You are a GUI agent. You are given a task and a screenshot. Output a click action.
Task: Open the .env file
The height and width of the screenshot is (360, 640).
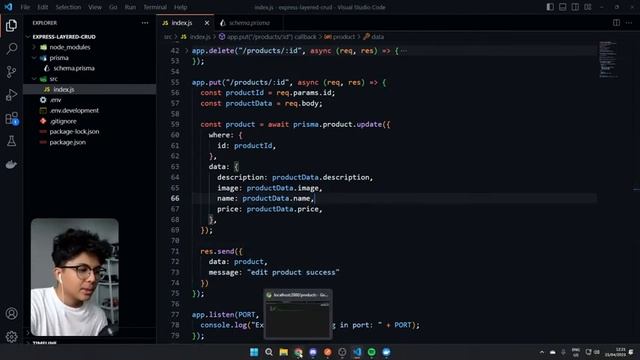[55, 100]
